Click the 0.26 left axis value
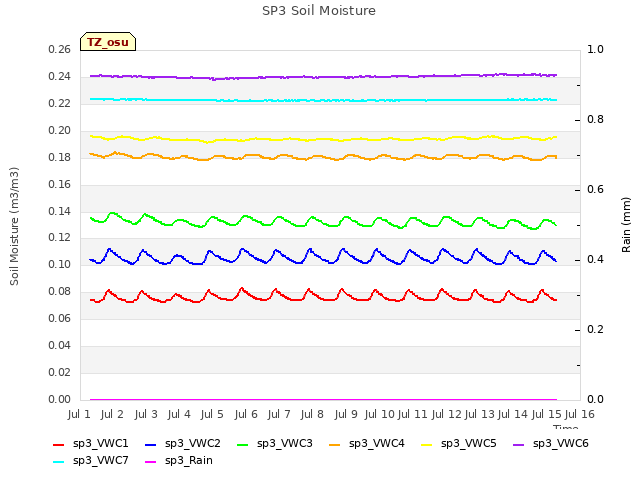Screen dimensions: 640x480 tap(60, 50)
